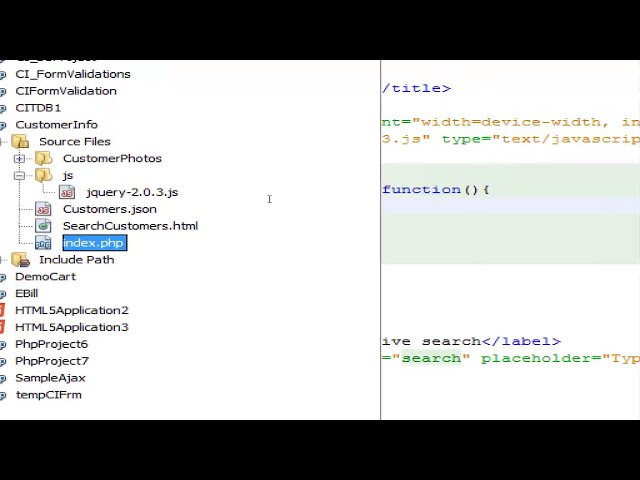Screen dimensions: 640x480
Task: Open the CITDB1 project node
Action: pos(38,108)
